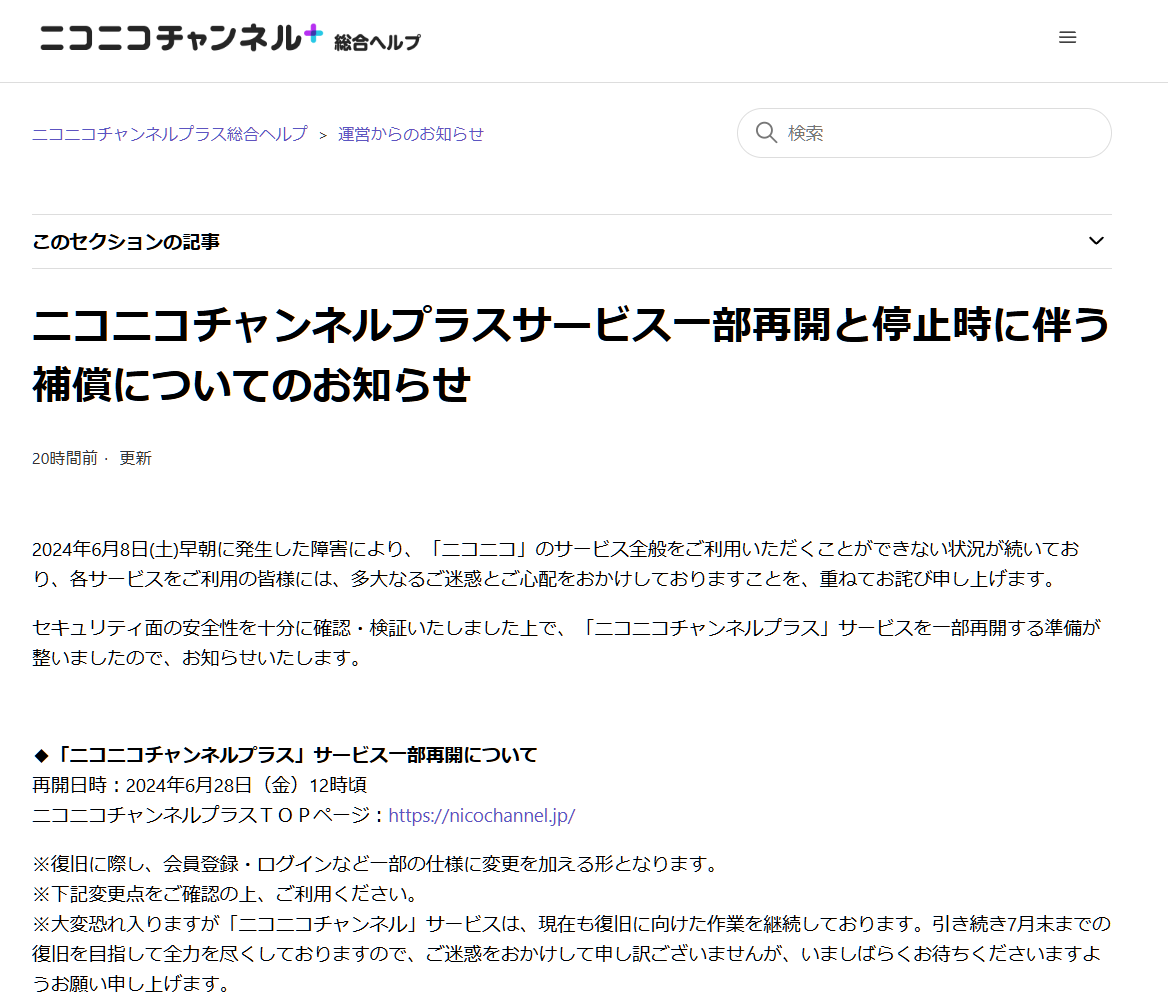Open the hamburger menu in the header
The image size is (1168, 1000).
(x=1067, y=37)
